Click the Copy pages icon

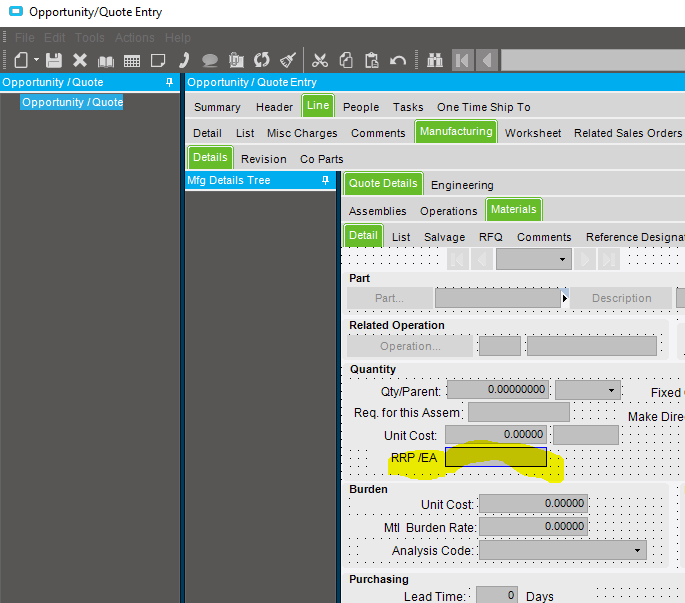click(346, 60)
